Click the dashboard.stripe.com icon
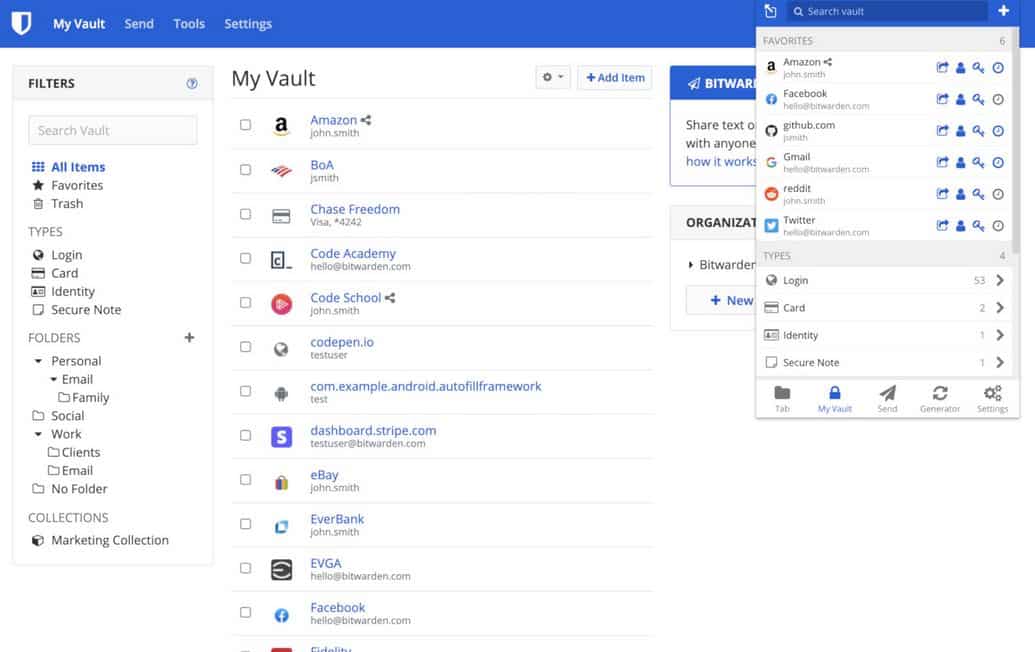Viewport: 1035px width, 652px height. (x=281, y=436)
